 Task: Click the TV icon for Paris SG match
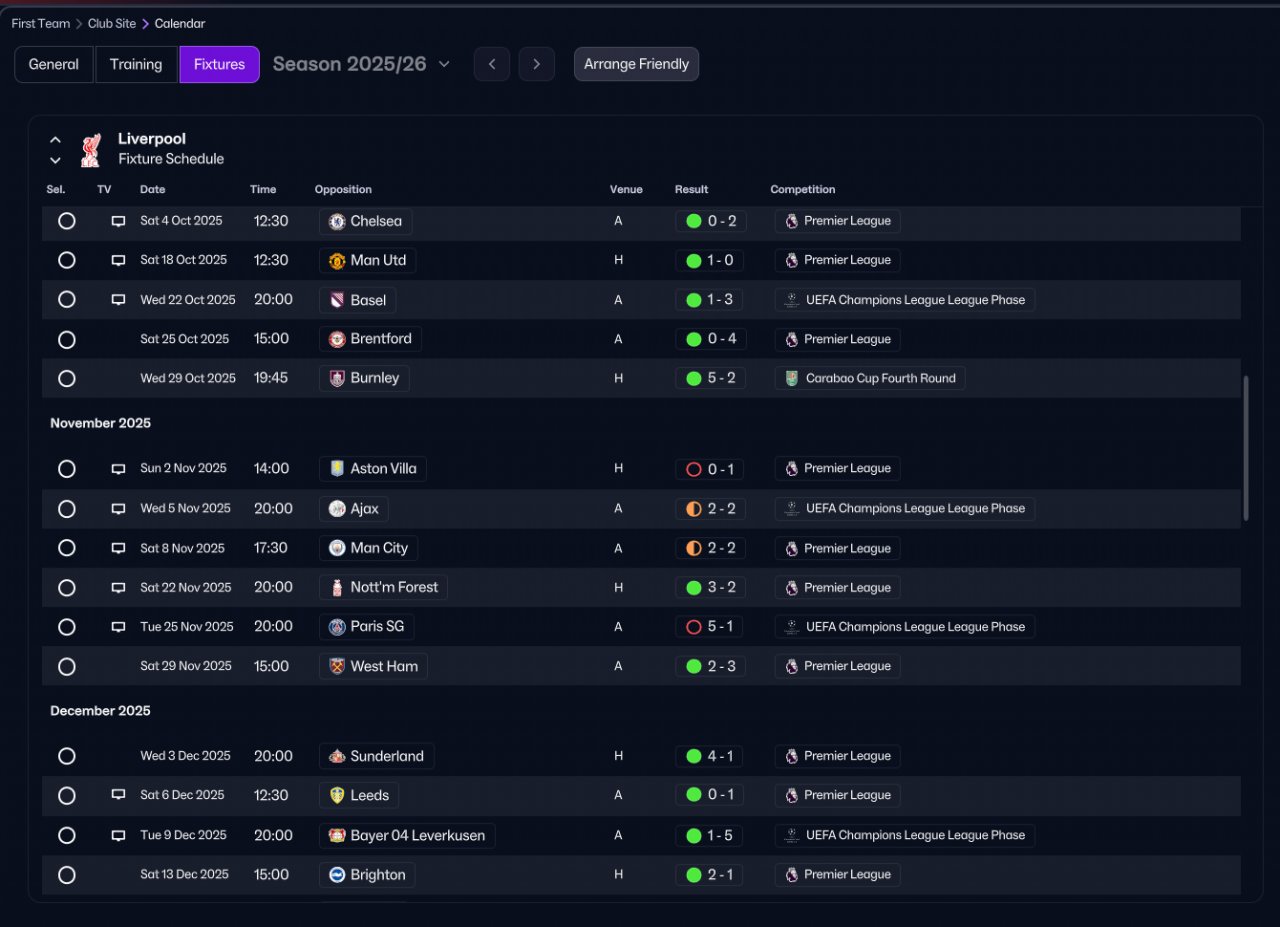(118, 627)
